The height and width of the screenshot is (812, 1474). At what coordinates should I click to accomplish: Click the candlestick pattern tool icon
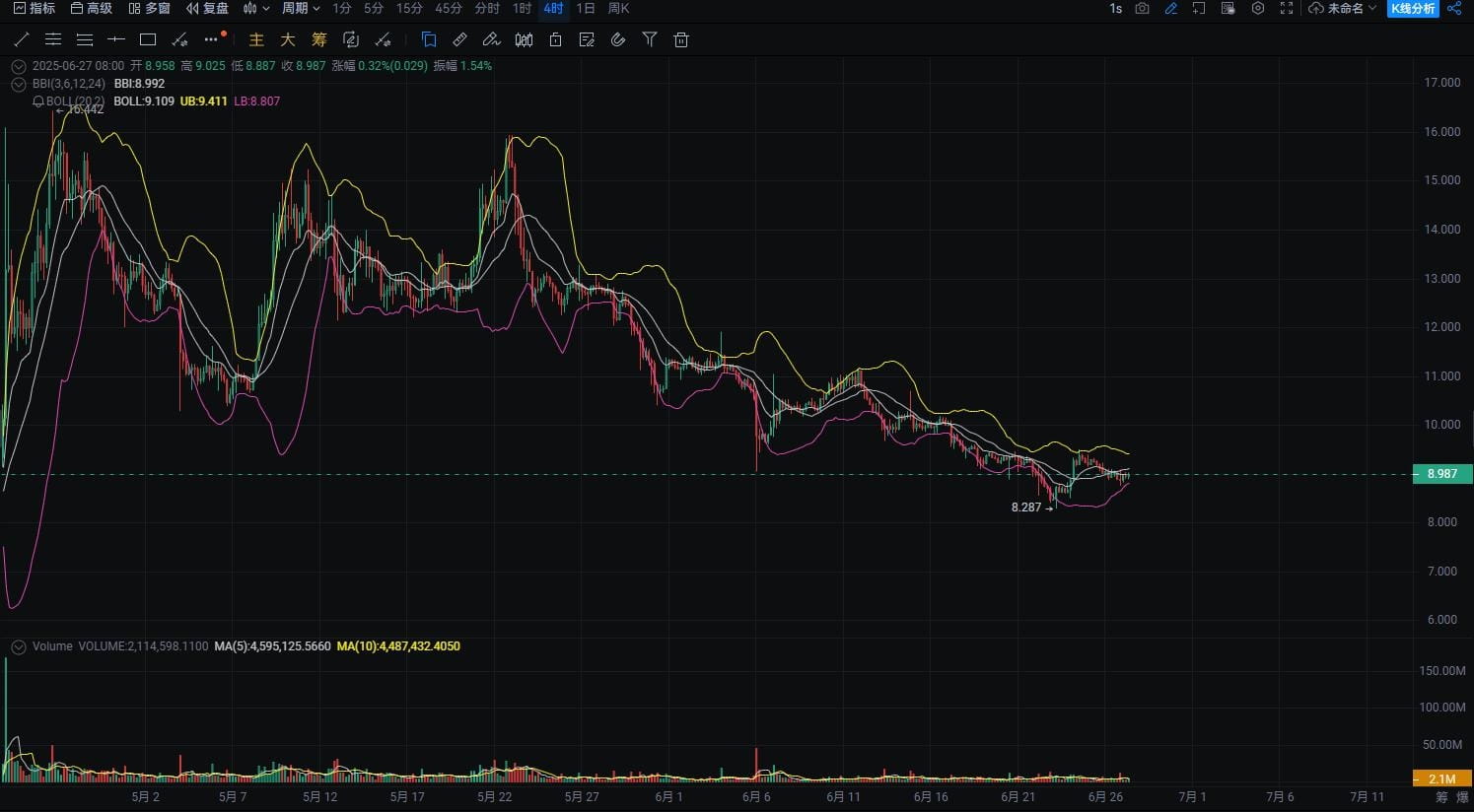525,39
